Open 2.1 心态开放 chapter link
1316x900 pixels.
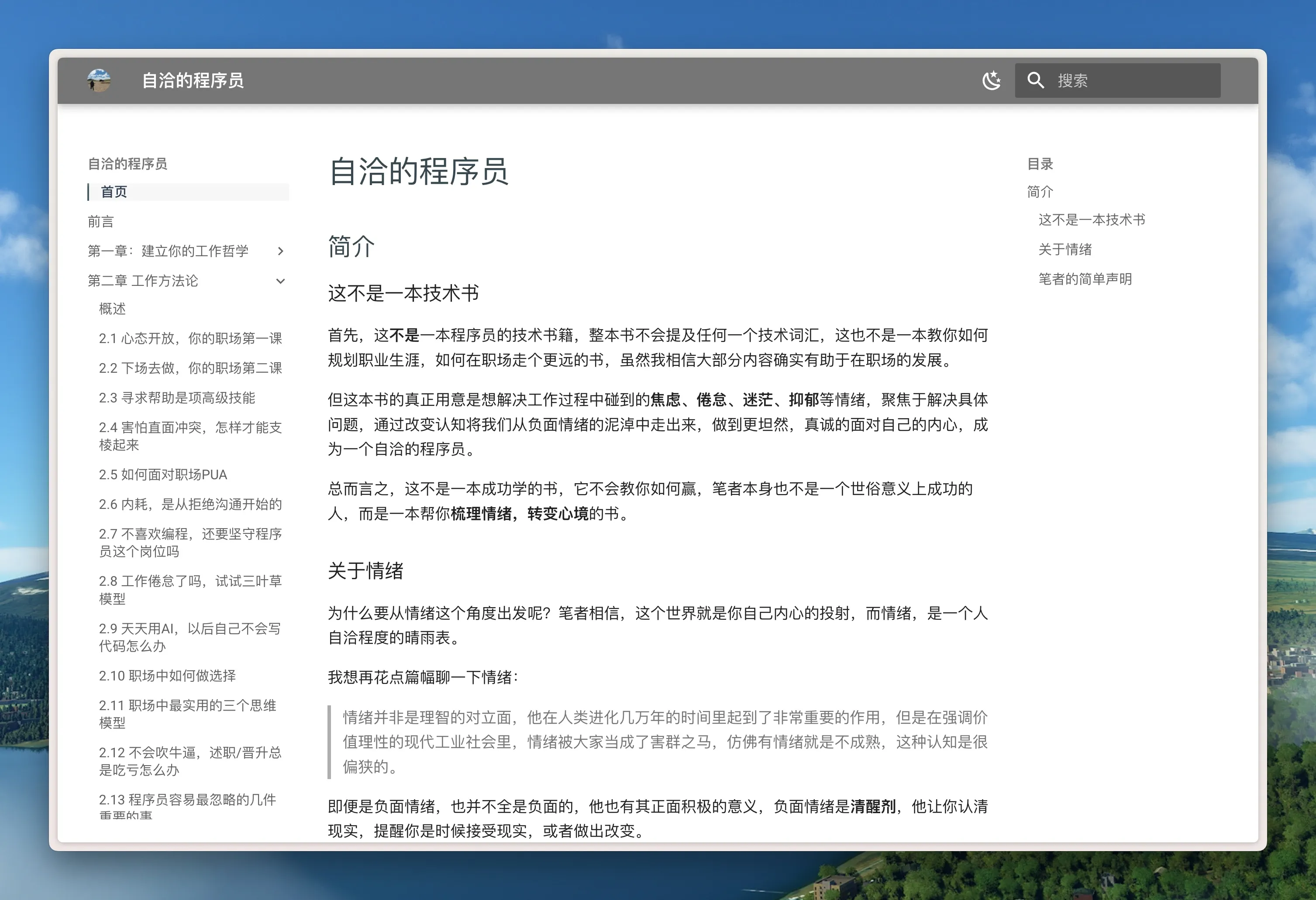190,339
